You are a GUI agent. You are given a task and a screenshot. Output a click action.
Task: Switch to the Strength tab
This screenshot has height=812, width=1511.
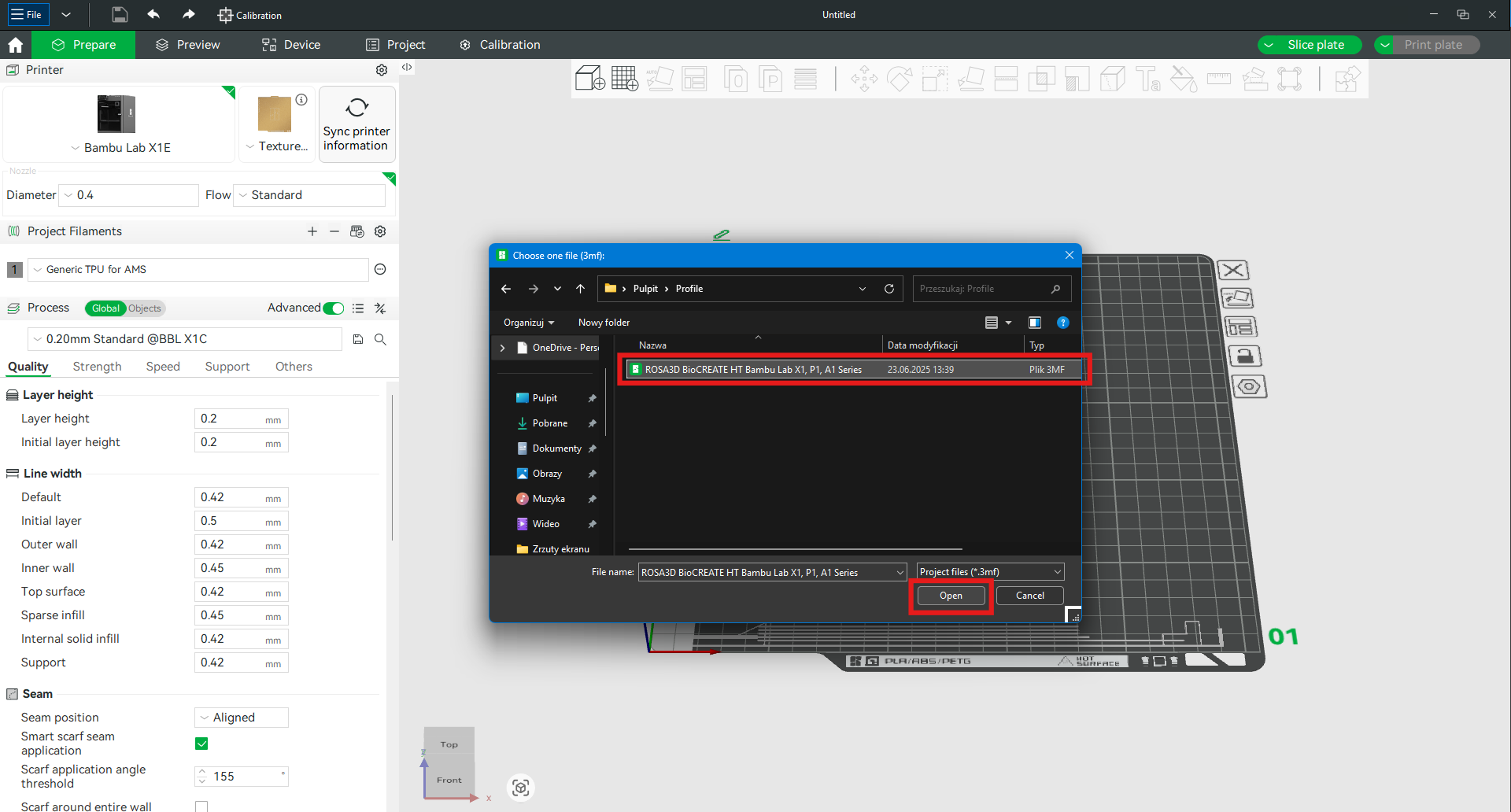click(97, 367)
